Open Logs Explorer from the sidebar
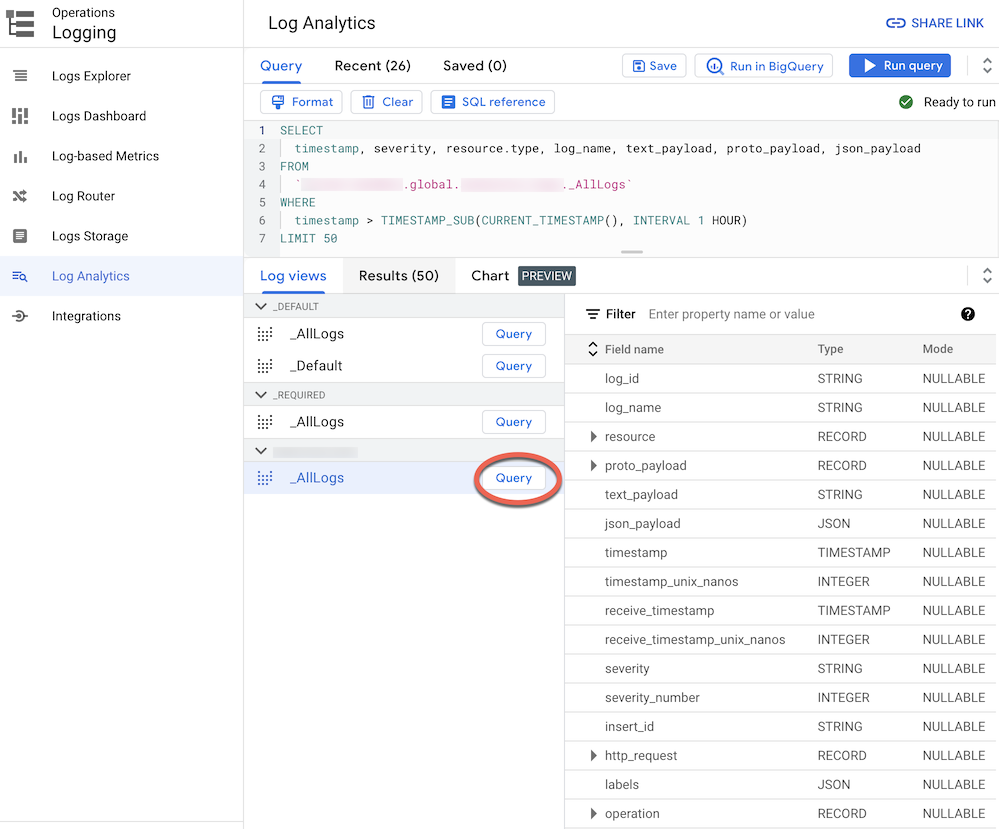Viewport: 999px width, 829px height. tap(86, 76)
